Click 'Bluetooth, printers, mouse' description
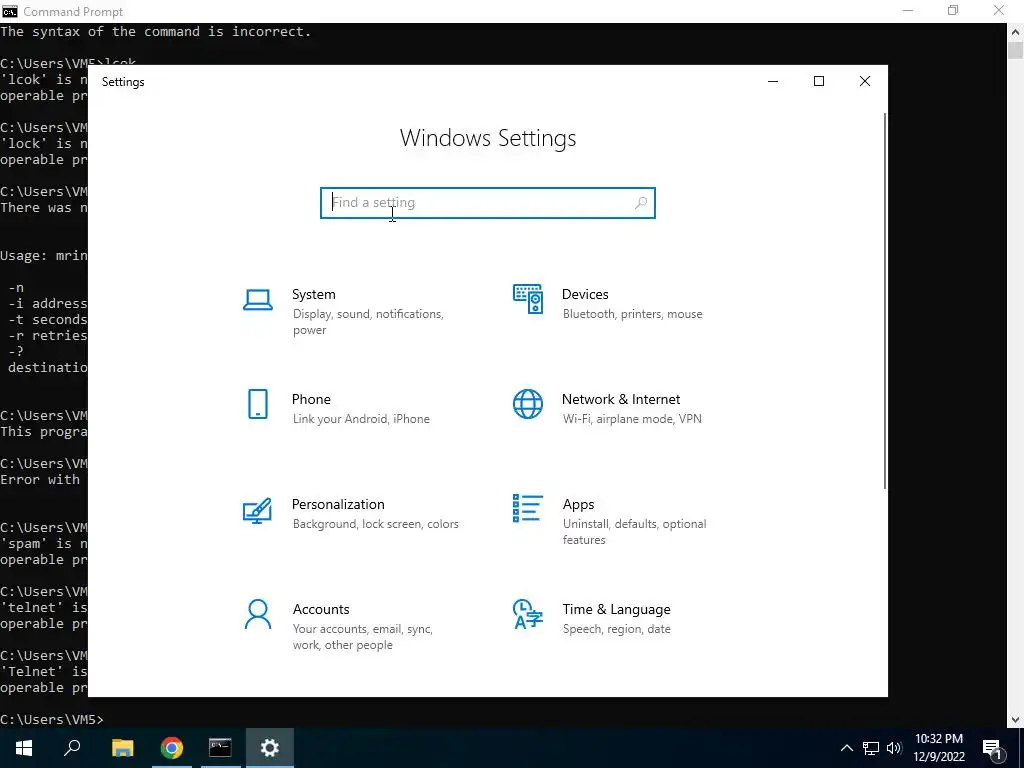 [x=633, y=314]
